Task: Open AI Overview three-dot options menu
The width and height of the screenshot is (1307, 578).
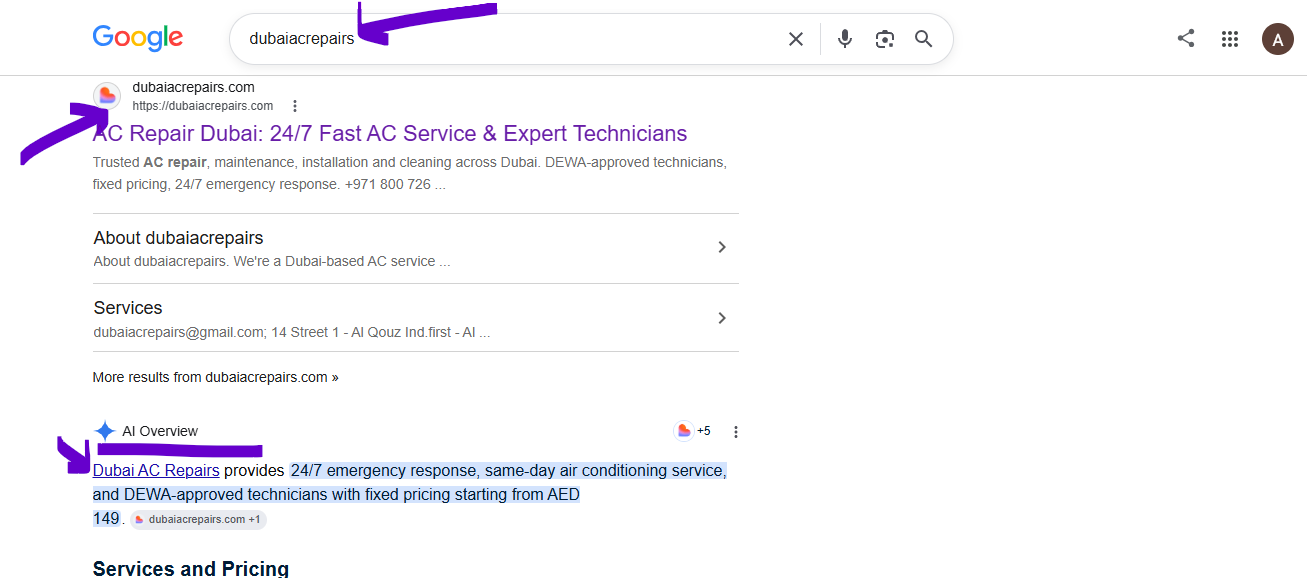Action: (x=736, y=432)
